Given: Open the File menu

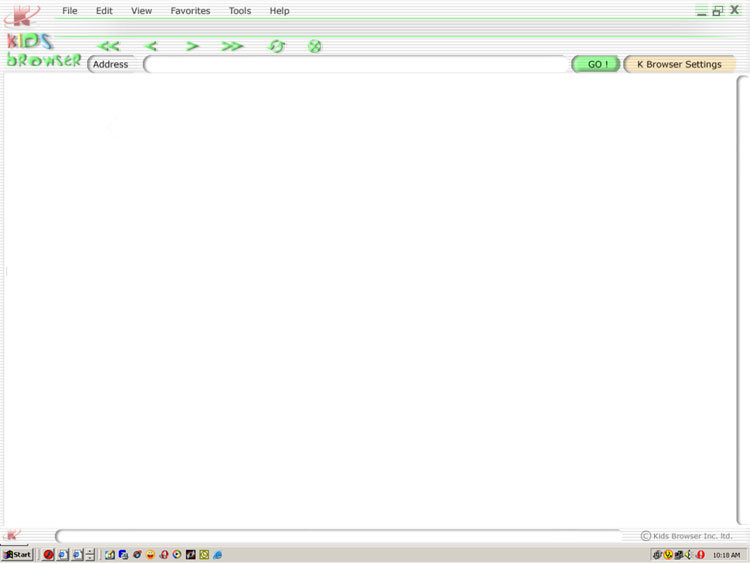Looking at the screenshot, I should click(x=70, y=11).
